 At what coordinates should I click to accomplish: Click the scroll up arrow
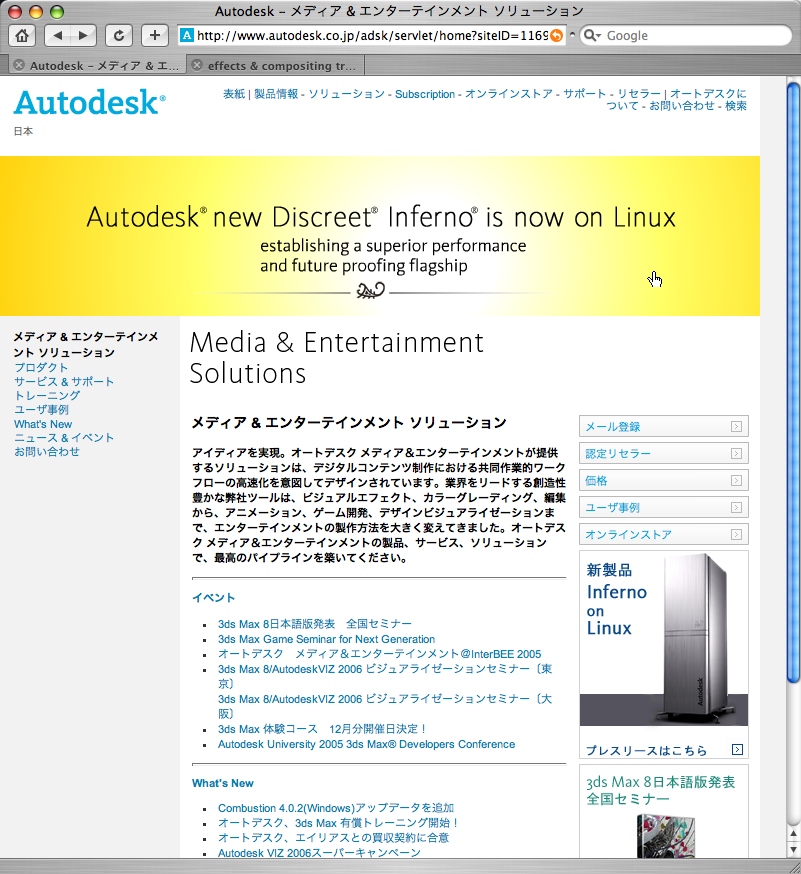click(794, 834)
